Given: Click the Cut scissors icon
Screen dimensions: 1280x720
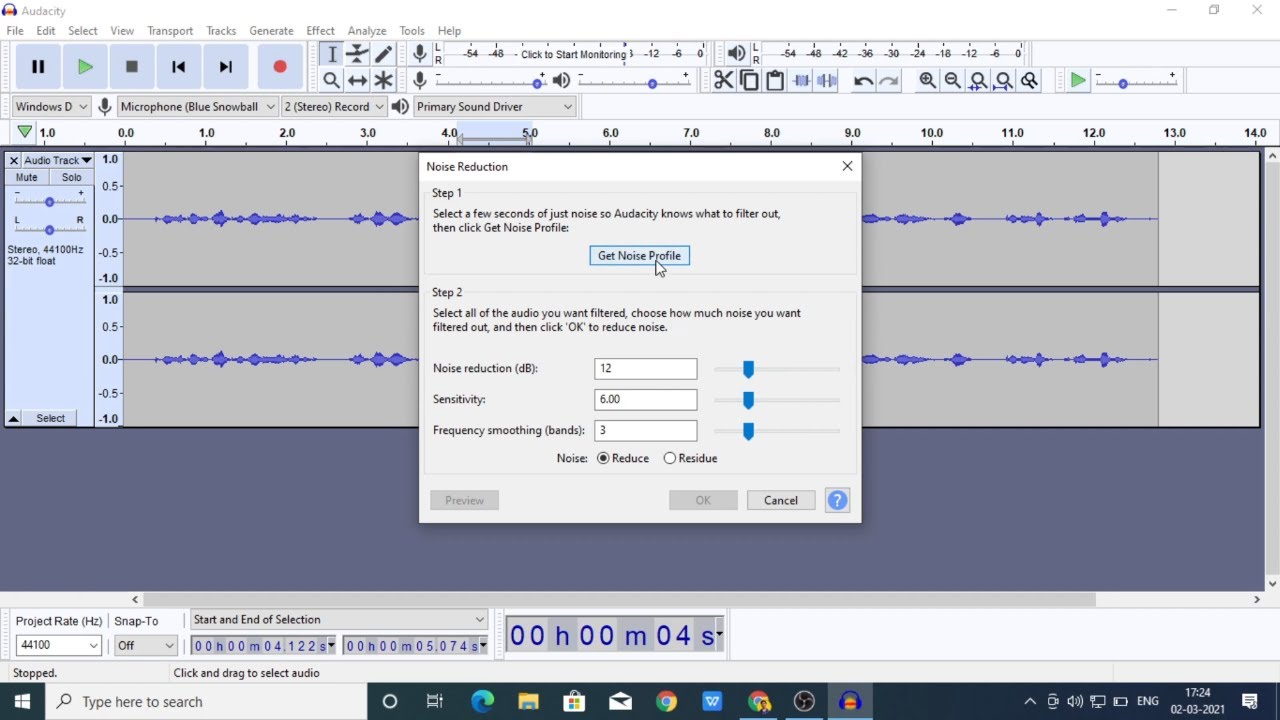Looking at the screenshot, I should [723, 81].
